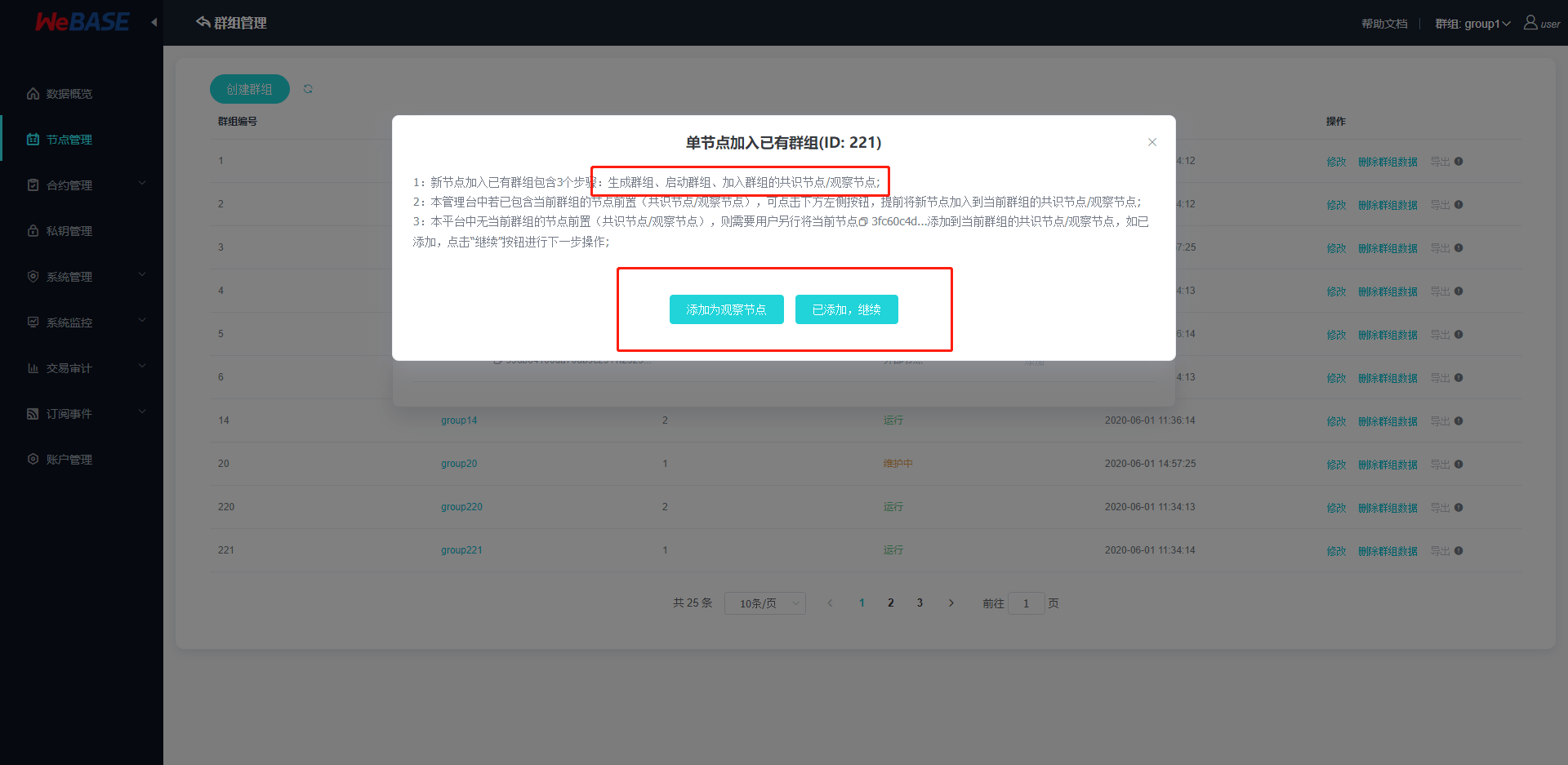The height and width of the screenshot is (765, 1568).
Task: Click 修改 for group row 1
Action: coord(1336,162)
